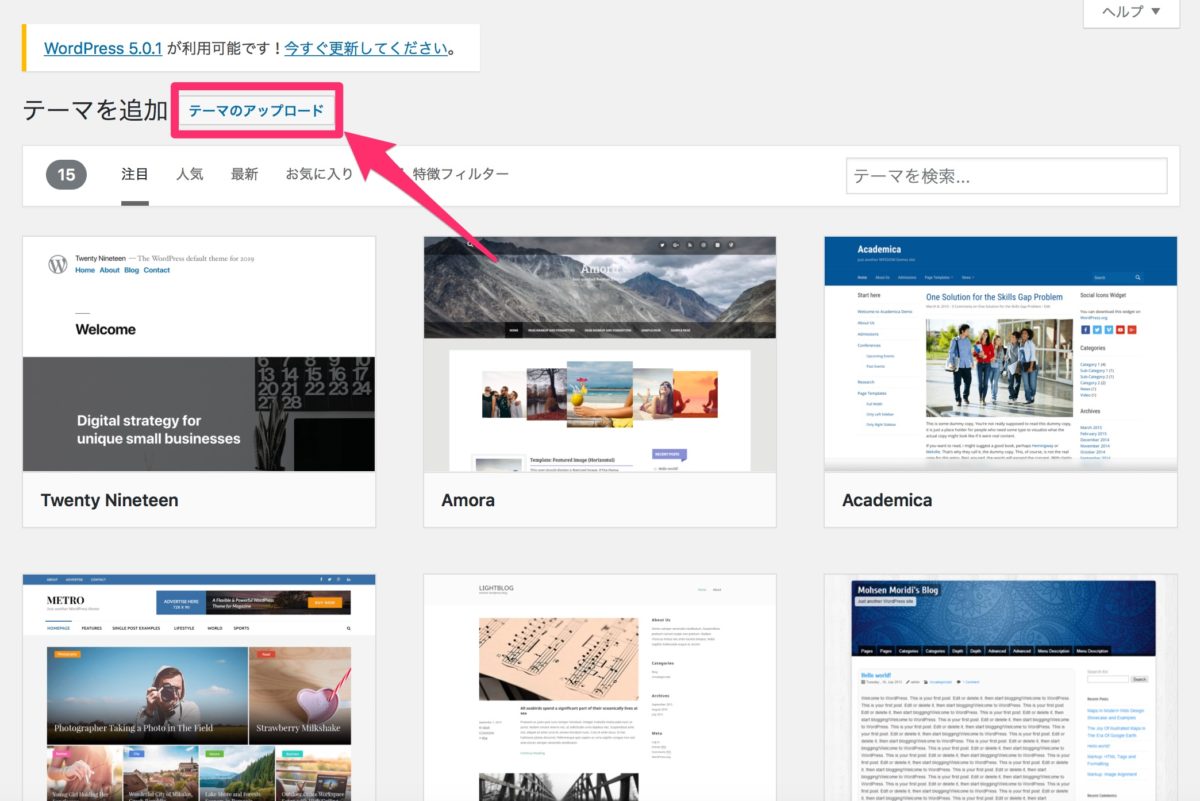Open the Academica theme preview thumbnail
1200x801 pixels.
tap(1000, 354)
